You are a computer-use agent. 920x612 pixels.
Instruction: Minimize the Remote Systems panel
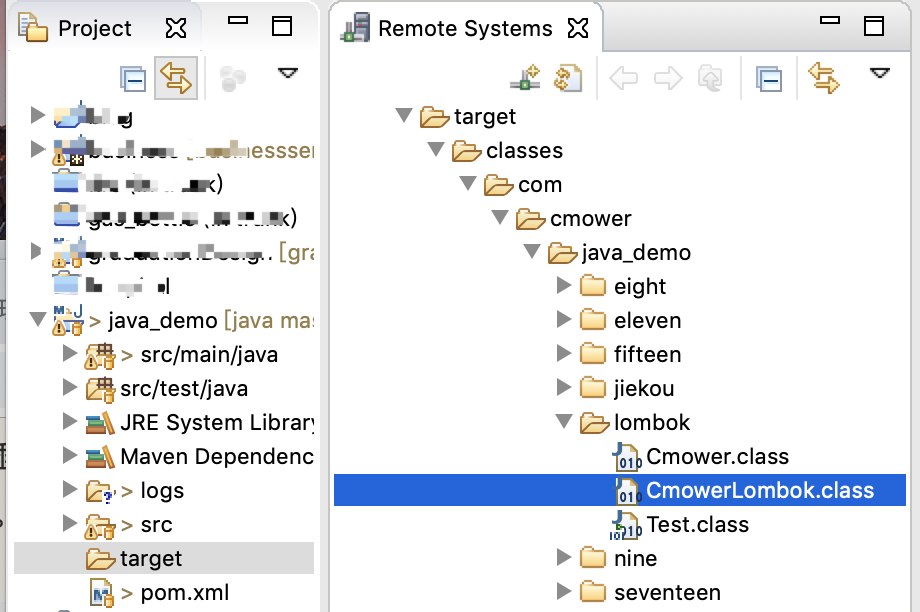pos(830,21)
